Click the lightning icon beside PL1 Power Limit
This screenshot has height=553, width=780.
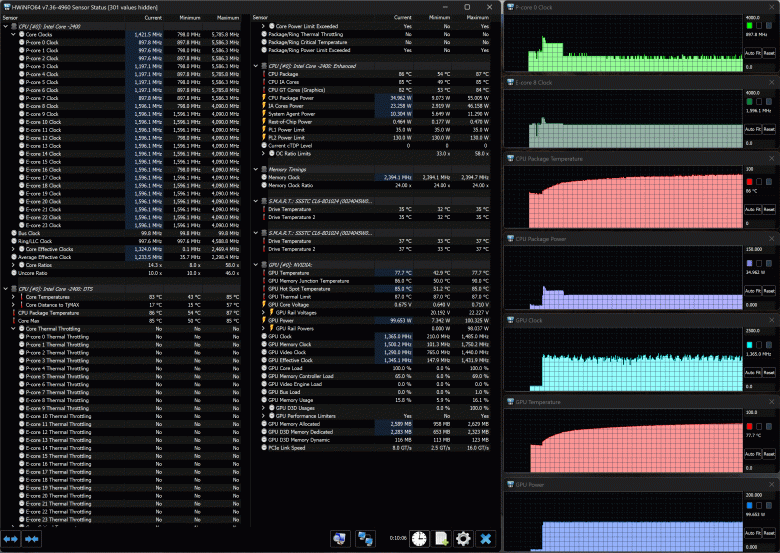coord(264,130)
